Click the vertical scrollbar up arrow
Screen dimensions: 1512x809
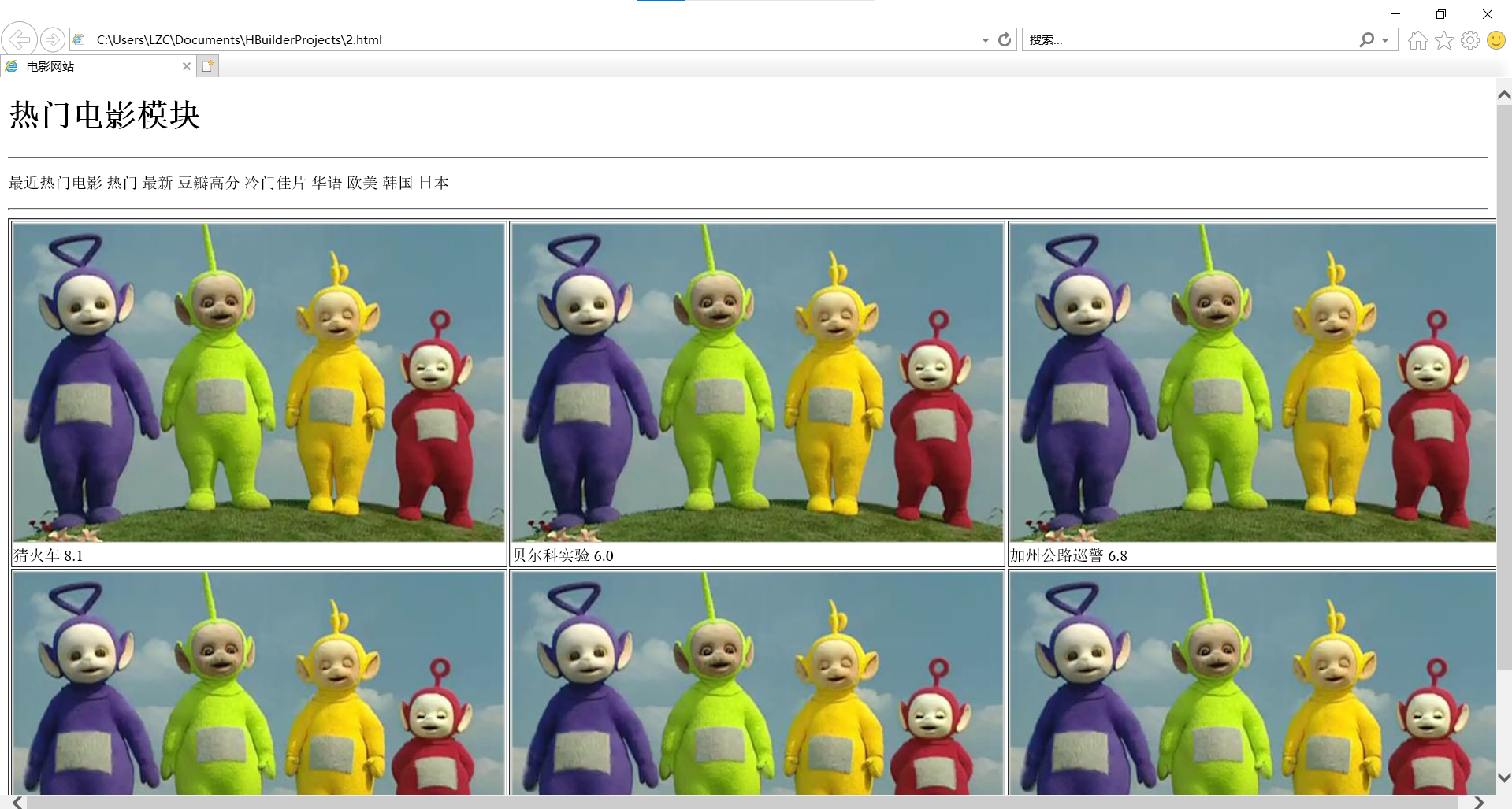[1504, 95]
